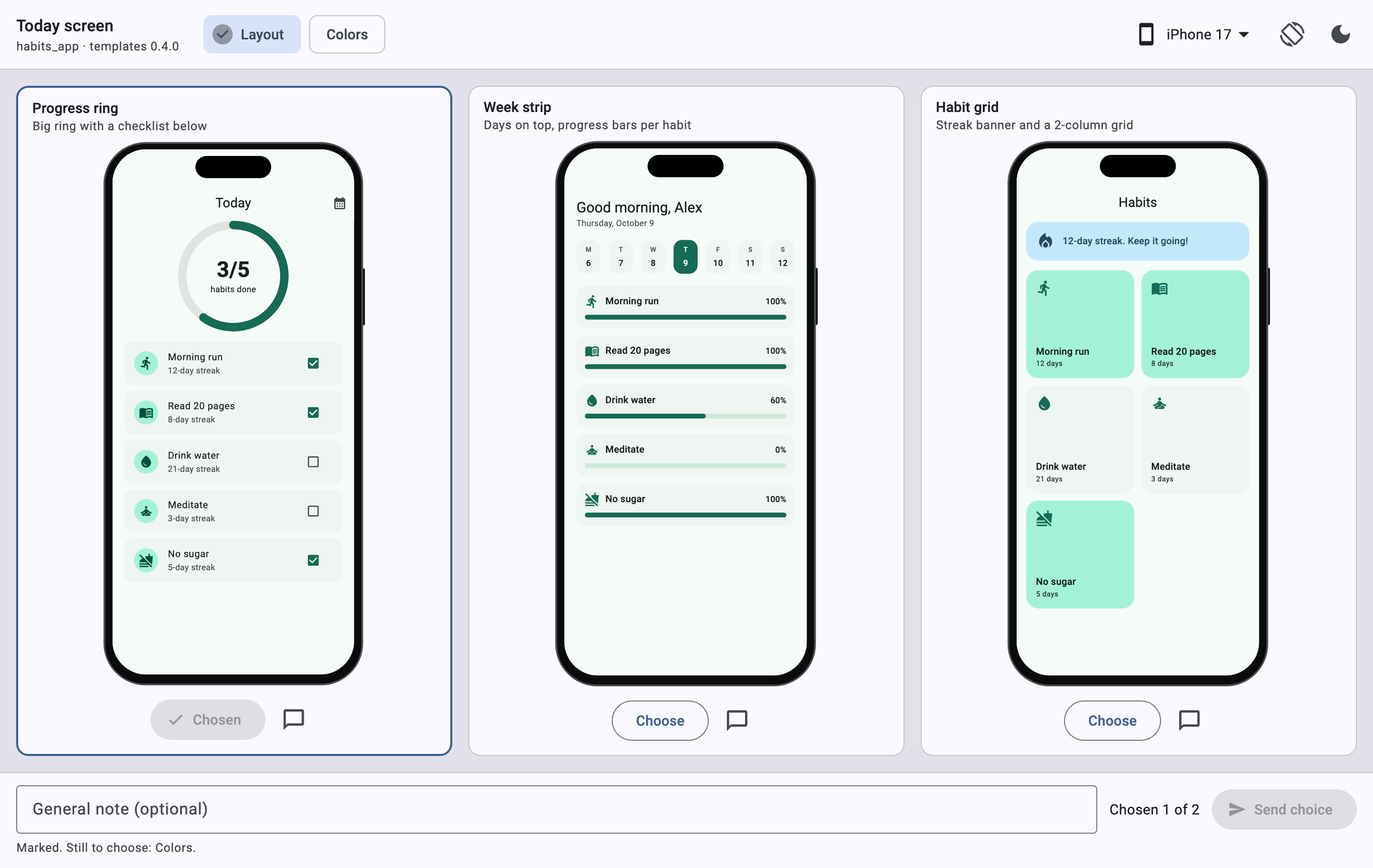Click the No sugar grid tile
This screenshot has height=868, width=1373.
1080,555
